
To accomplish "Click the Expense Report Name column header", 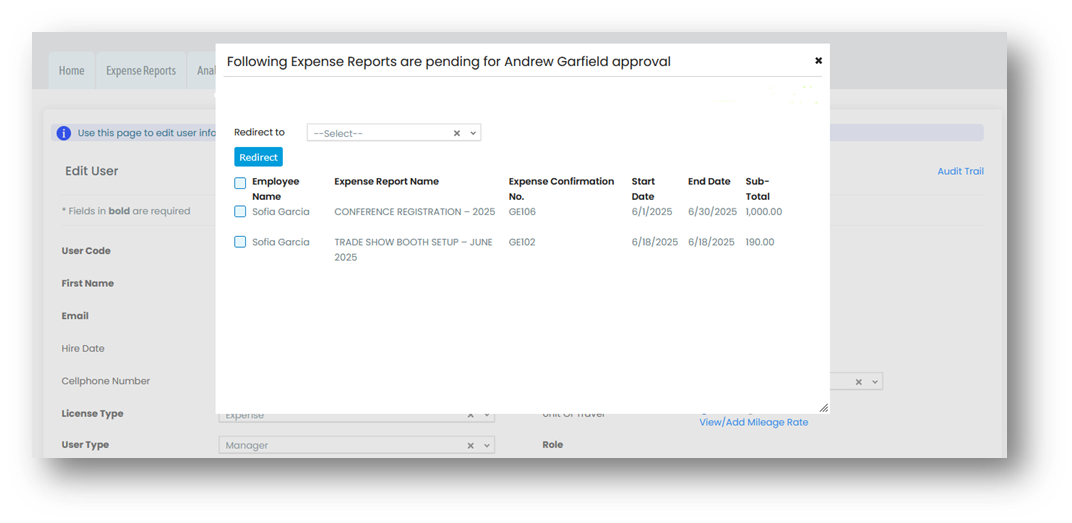I will [386, 181].
